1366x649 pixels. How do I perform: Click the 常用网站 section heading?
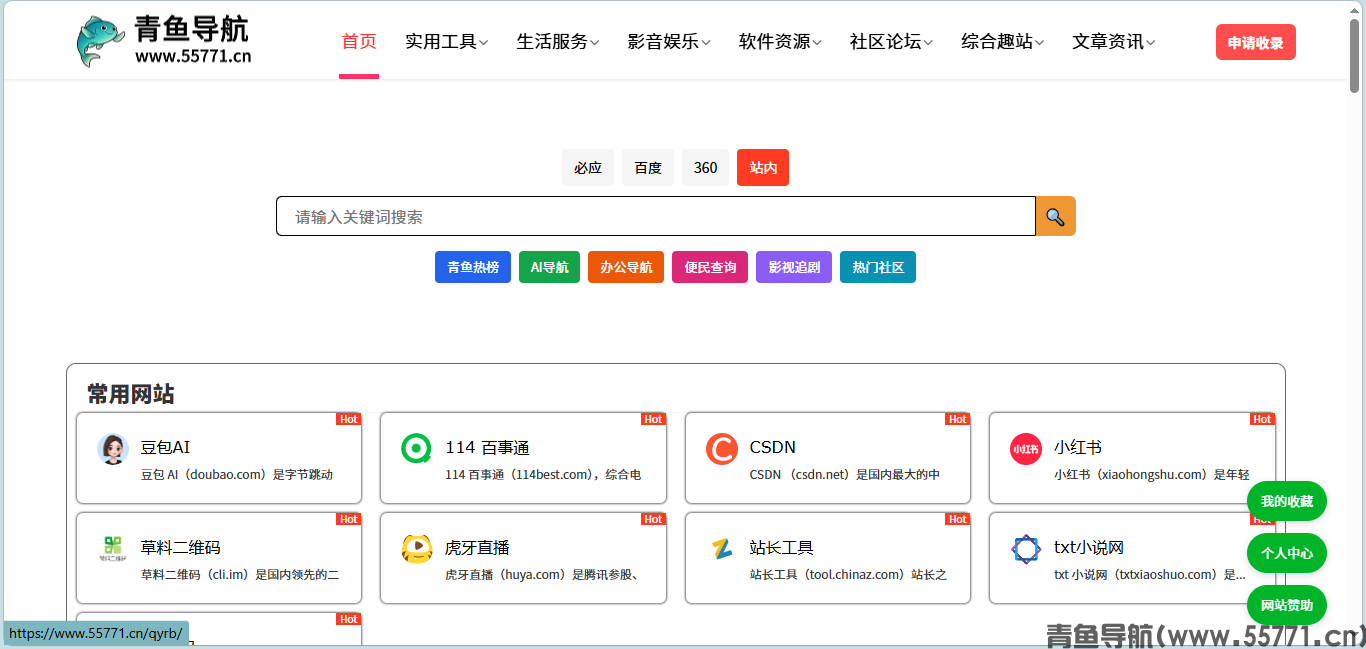click(x=131, y=394)
